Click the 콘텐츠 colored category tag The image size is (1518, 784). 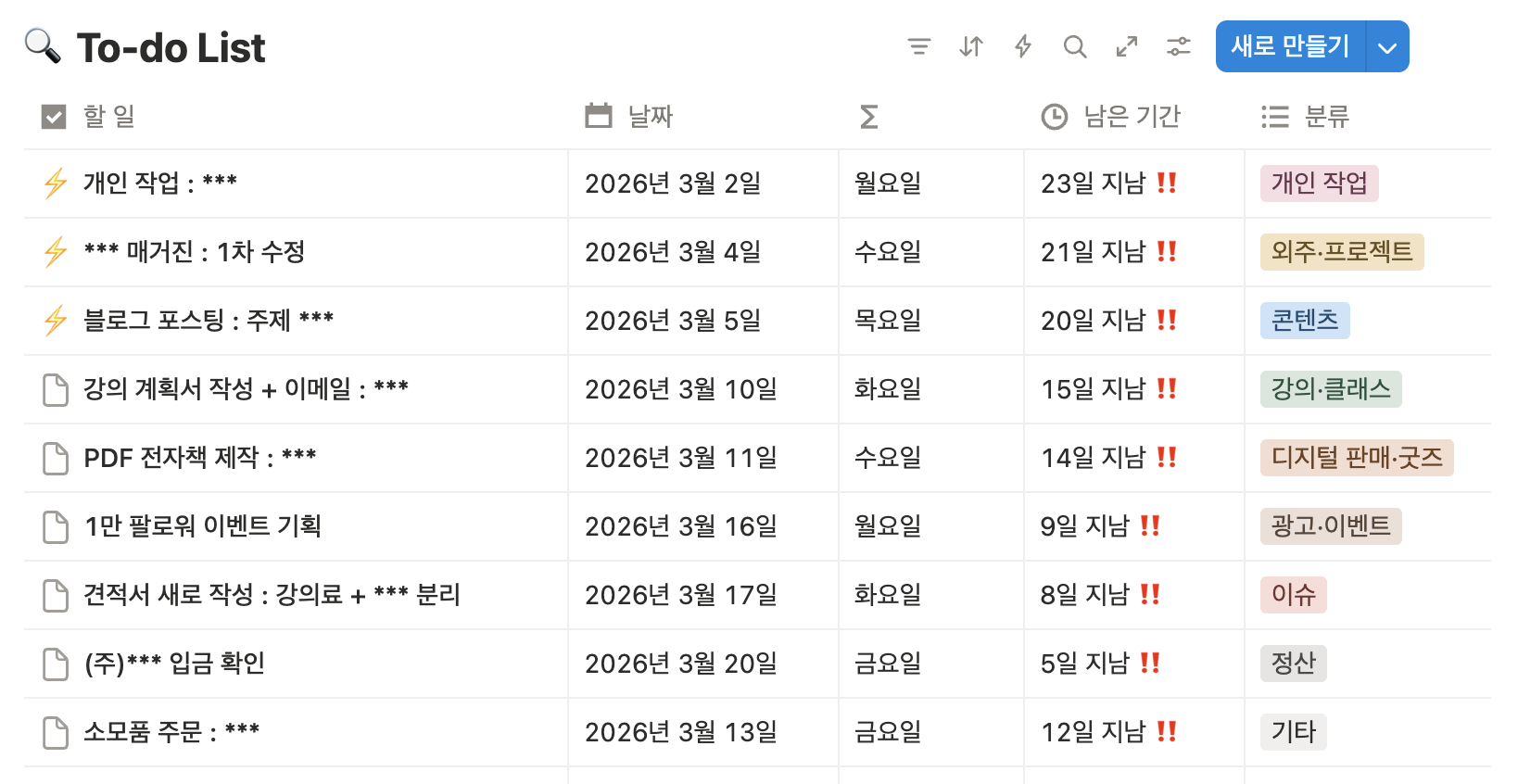pyautogui.click(x=1305, y=320)
